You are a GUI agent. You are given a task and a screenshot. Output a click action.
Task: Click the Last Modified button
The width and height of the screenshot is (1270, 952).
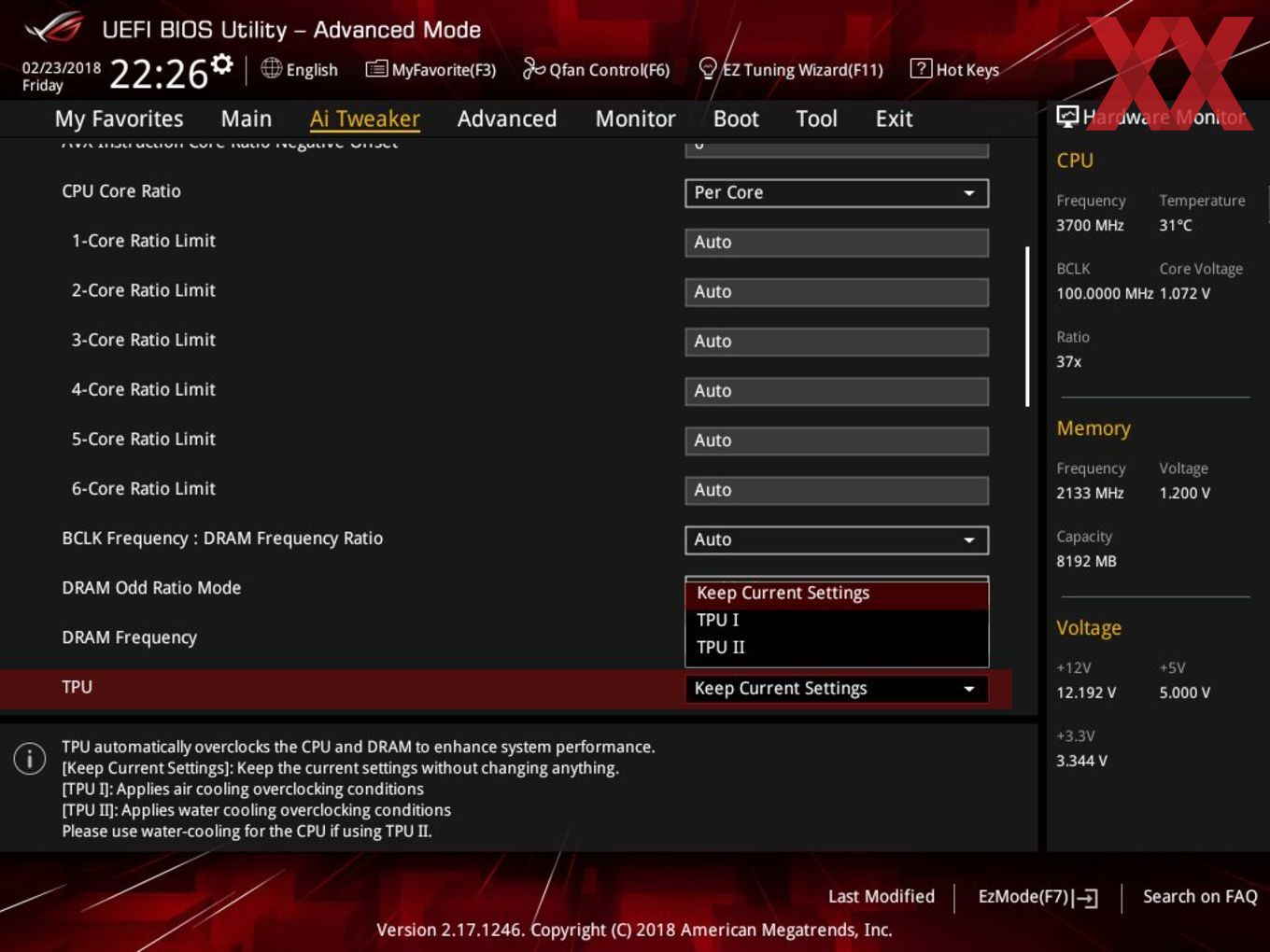(x=882, y=897)
